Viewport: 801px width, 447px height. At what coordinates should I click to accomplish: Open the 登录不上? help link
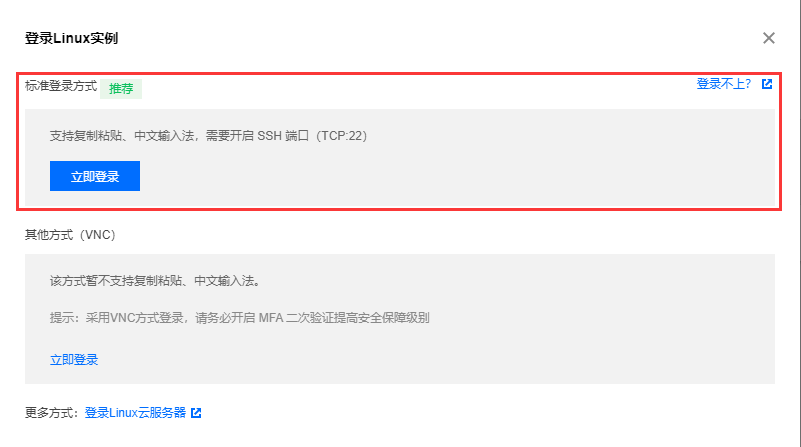[x=723, y=84]
